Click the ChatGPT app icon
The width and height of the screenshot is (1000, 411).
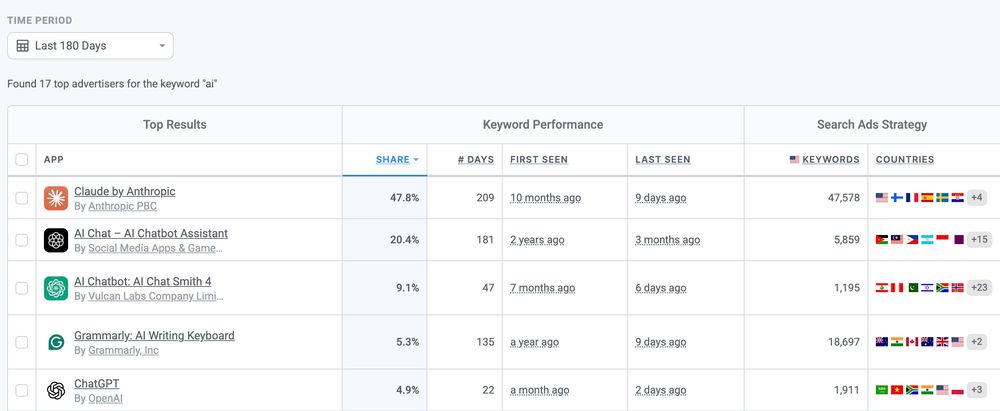56,390
